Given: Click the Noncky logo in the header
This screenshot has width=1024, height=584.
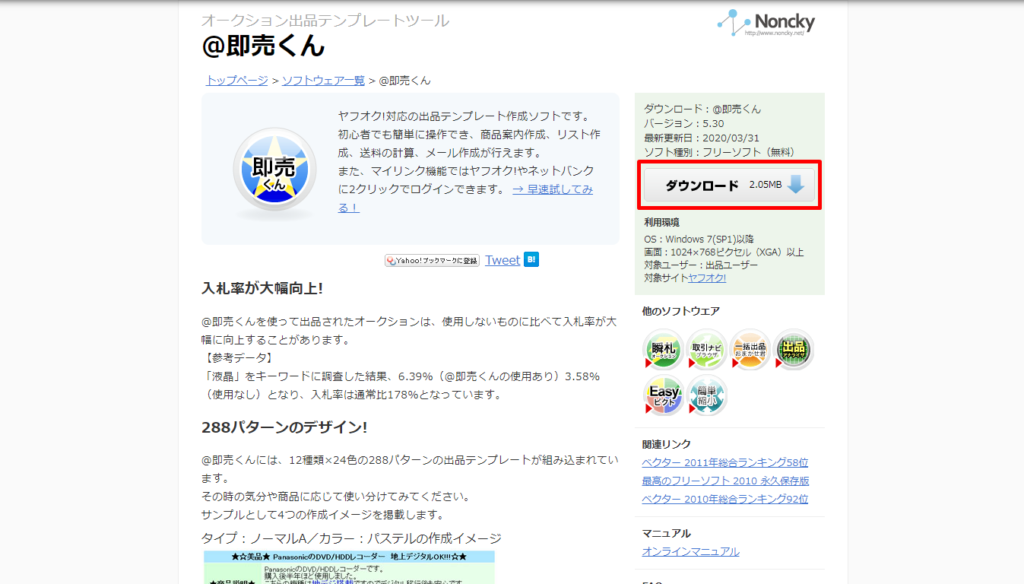Looking at the screenshot, I should click(x=766, y=23).
